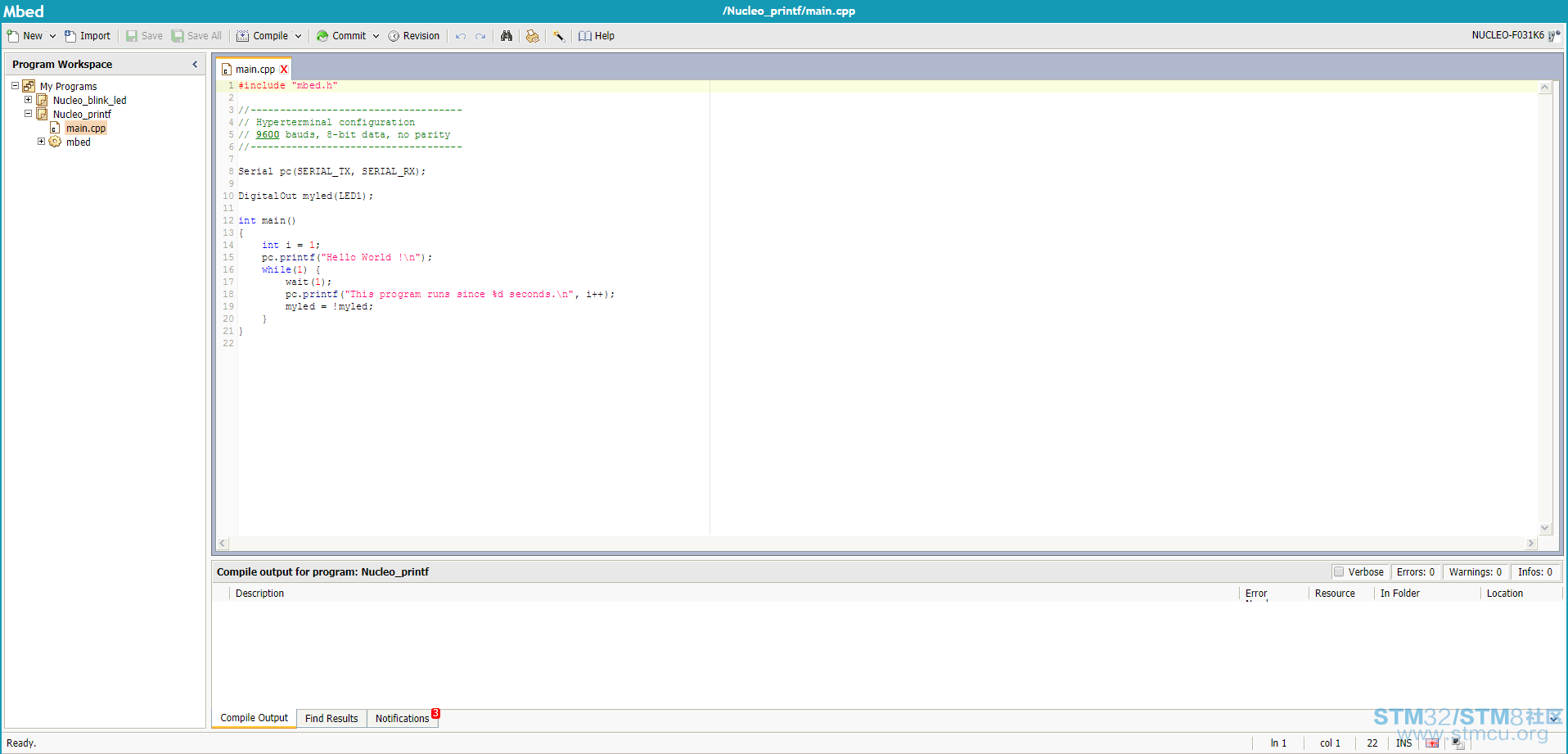Click the DigitalOut myled(LED1) line
Viewport: 1568px width, 754px height.
pos(305,196)
